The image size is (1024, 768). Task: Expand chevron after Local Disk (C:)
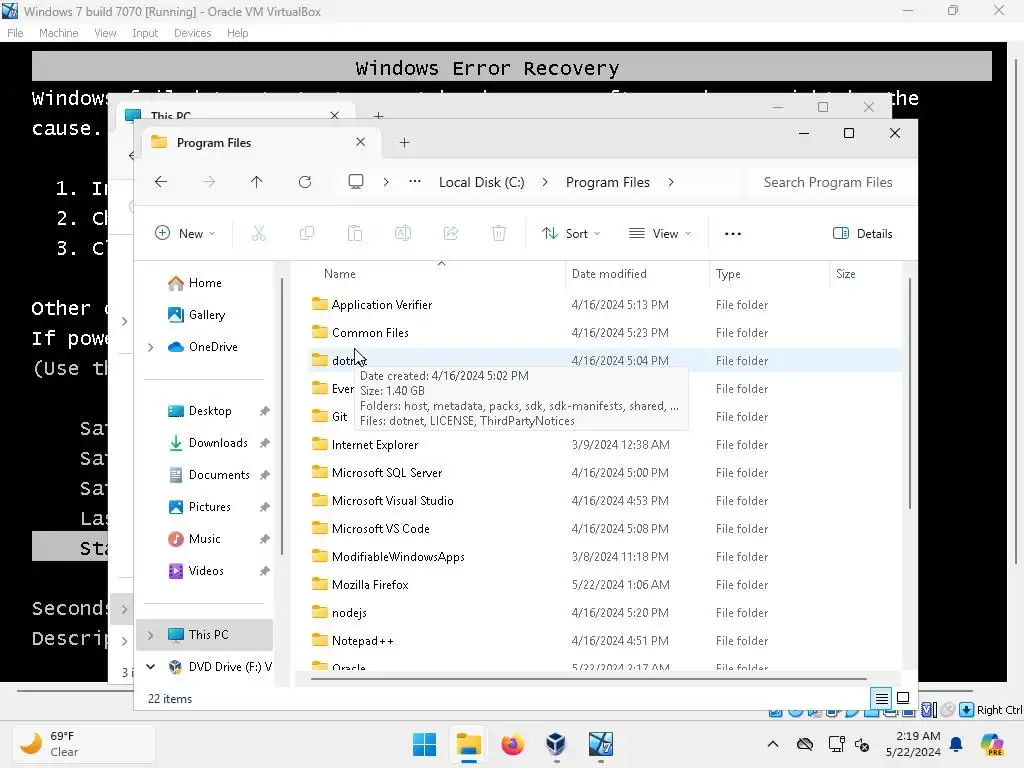tap(545, 182)
